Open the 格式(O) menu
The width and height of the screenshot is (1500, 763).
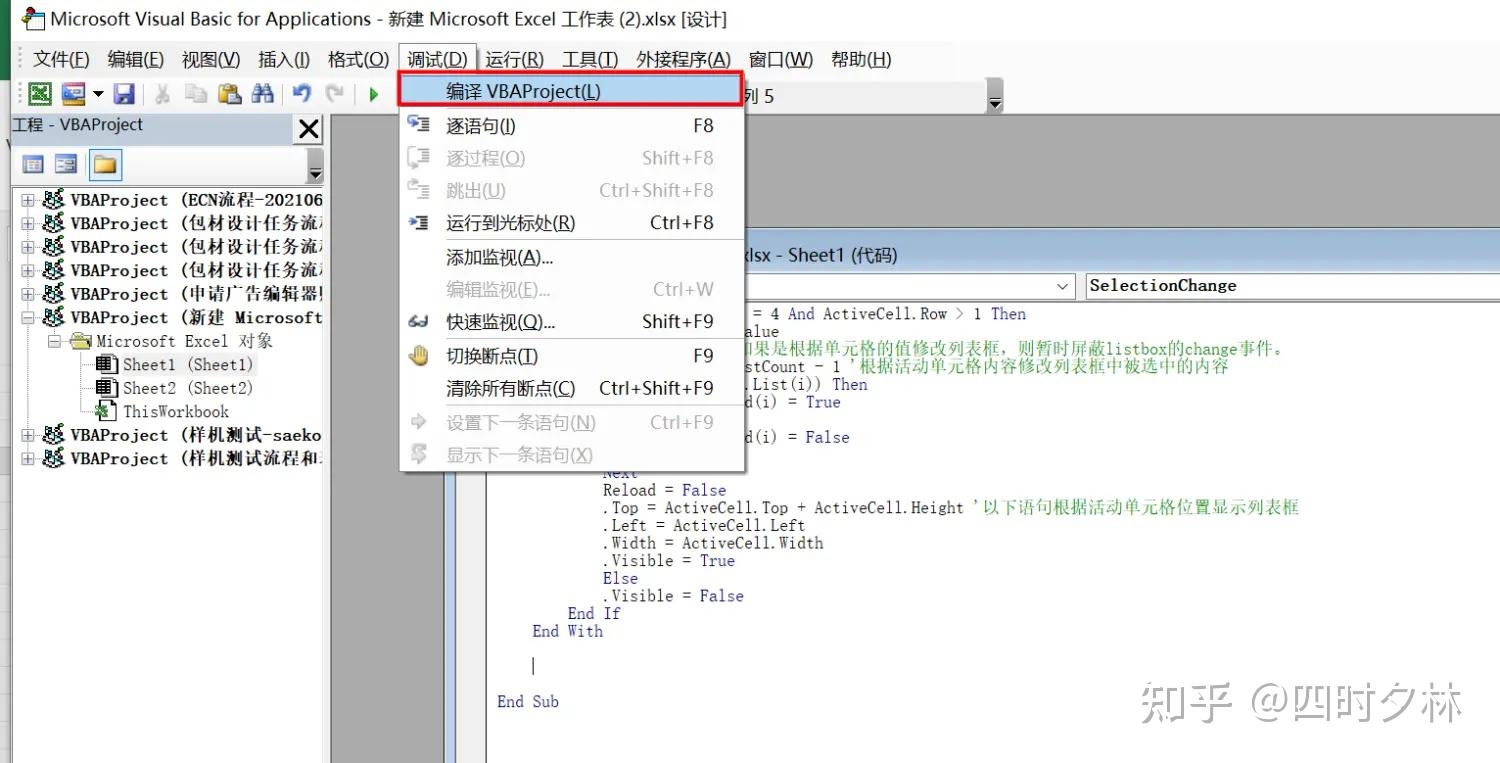[358, 60]
